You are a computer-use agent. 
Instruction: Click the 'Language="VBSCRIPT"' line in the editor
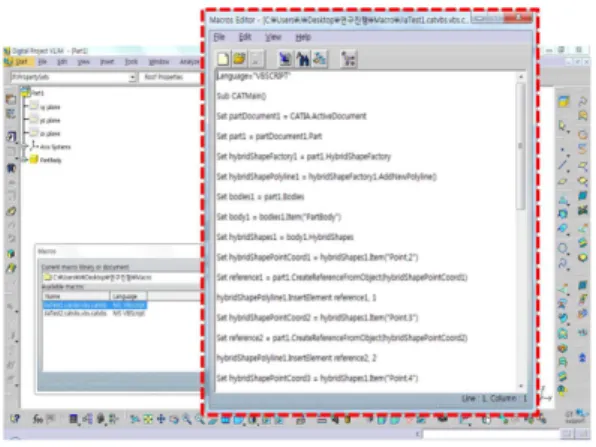[253, 76]
